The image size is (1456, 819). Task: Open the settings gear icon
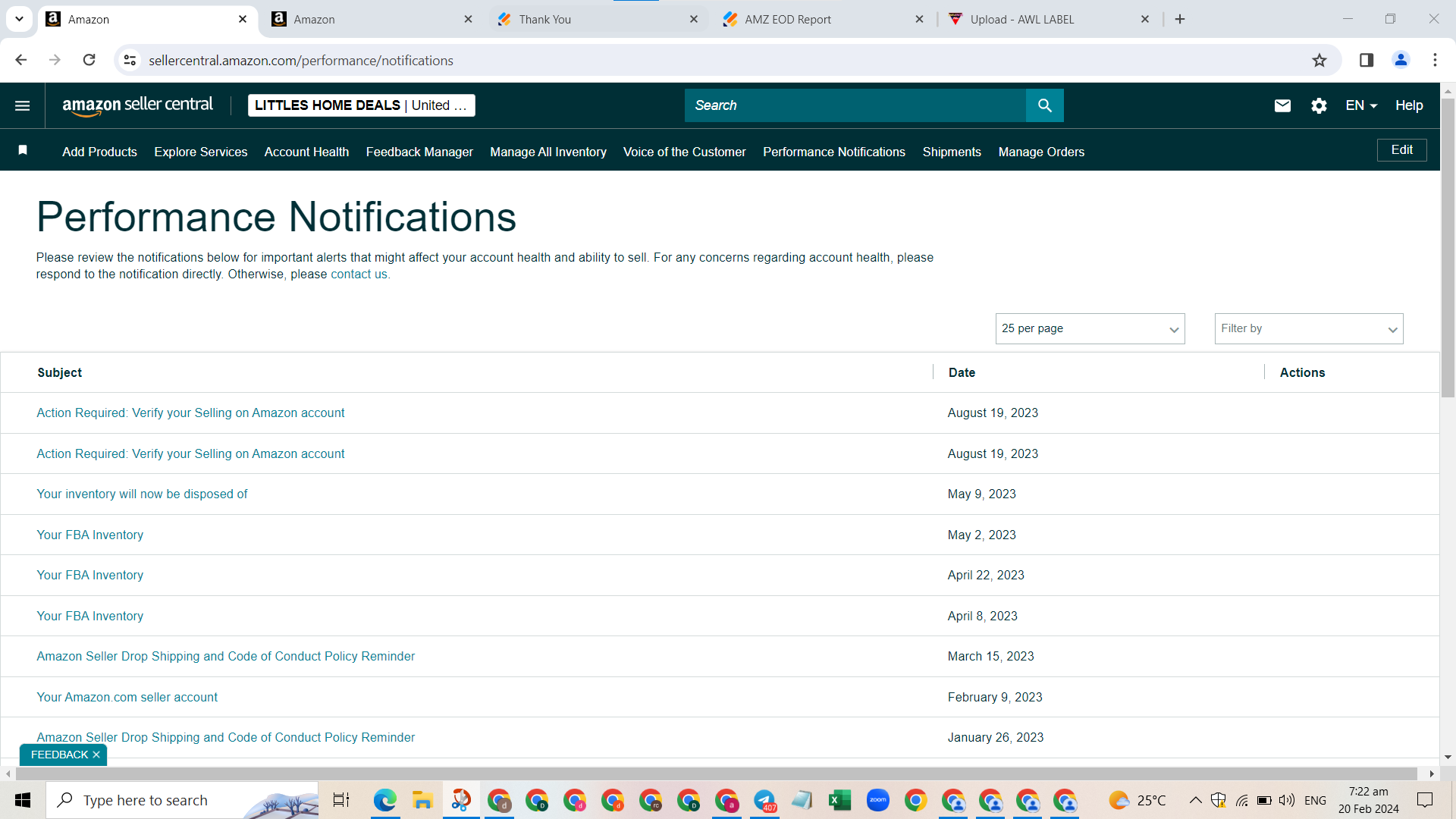(x=1319, y=105)
